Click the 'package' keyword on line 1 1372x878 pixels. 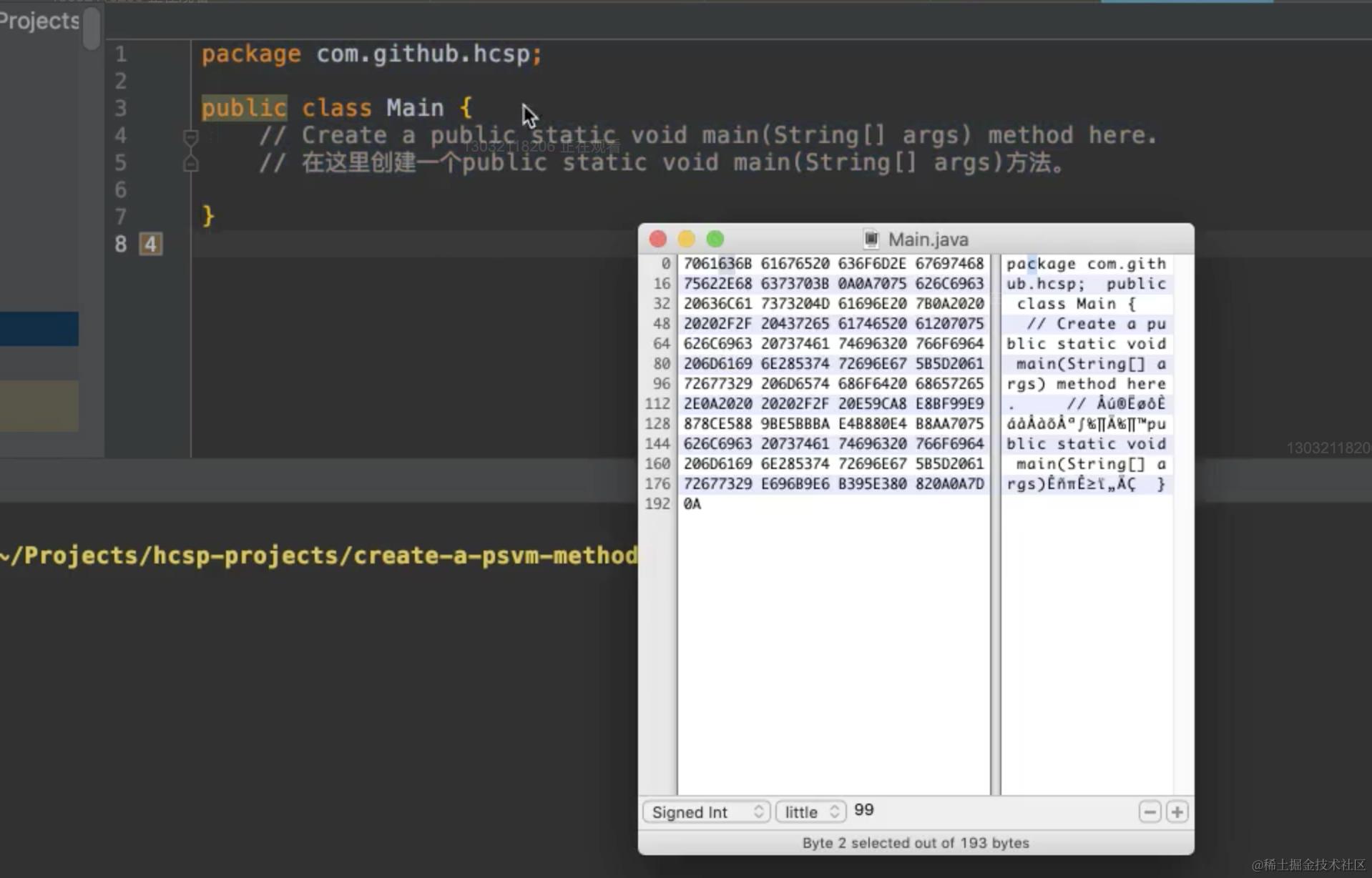tap(251, 54)
